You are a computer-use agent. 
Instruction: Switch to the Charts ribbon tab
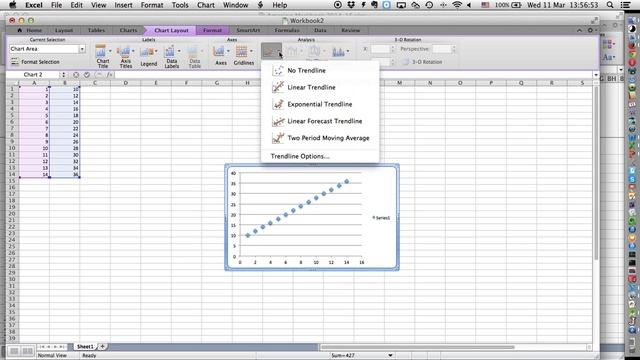pyautogui.click(x=128, y=30)
